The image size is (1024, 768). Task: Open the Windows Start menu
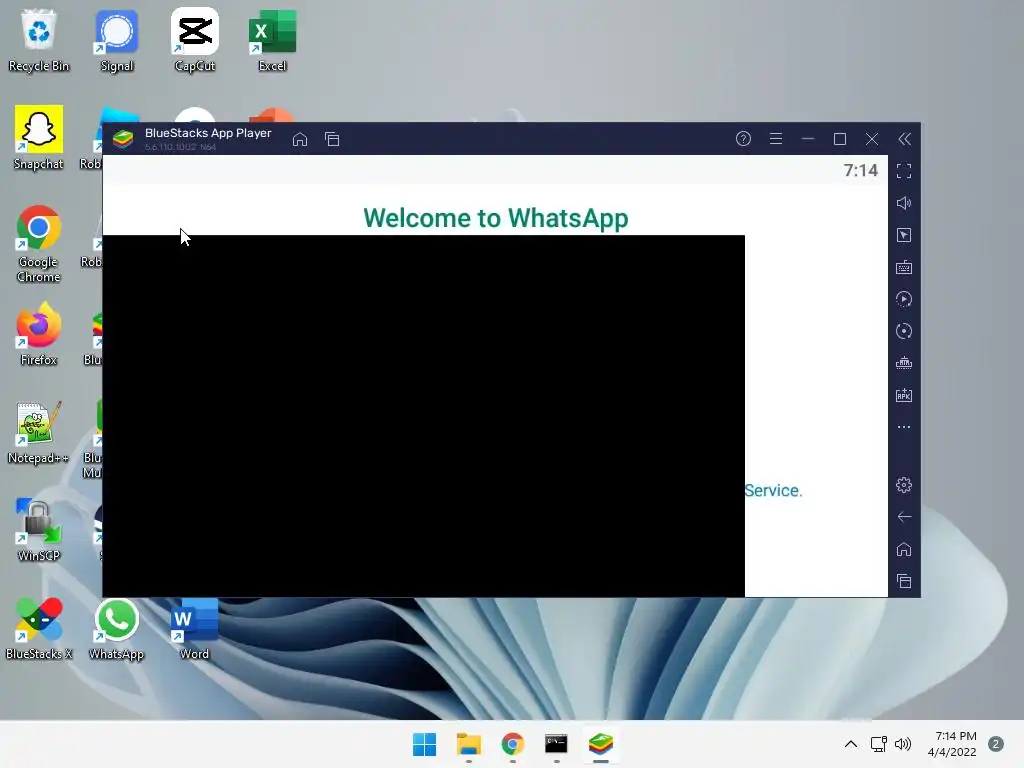point(424,744)
